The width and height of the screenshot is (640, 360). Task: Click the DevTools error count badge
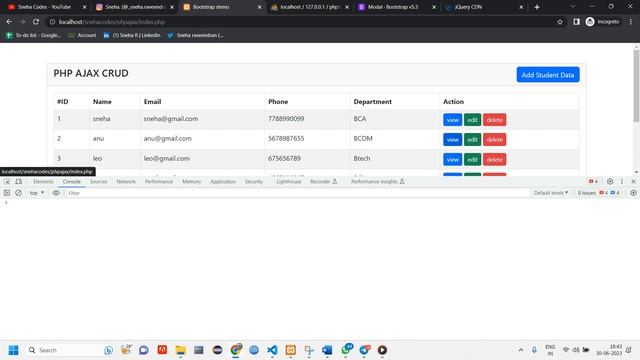pos(593,182)
